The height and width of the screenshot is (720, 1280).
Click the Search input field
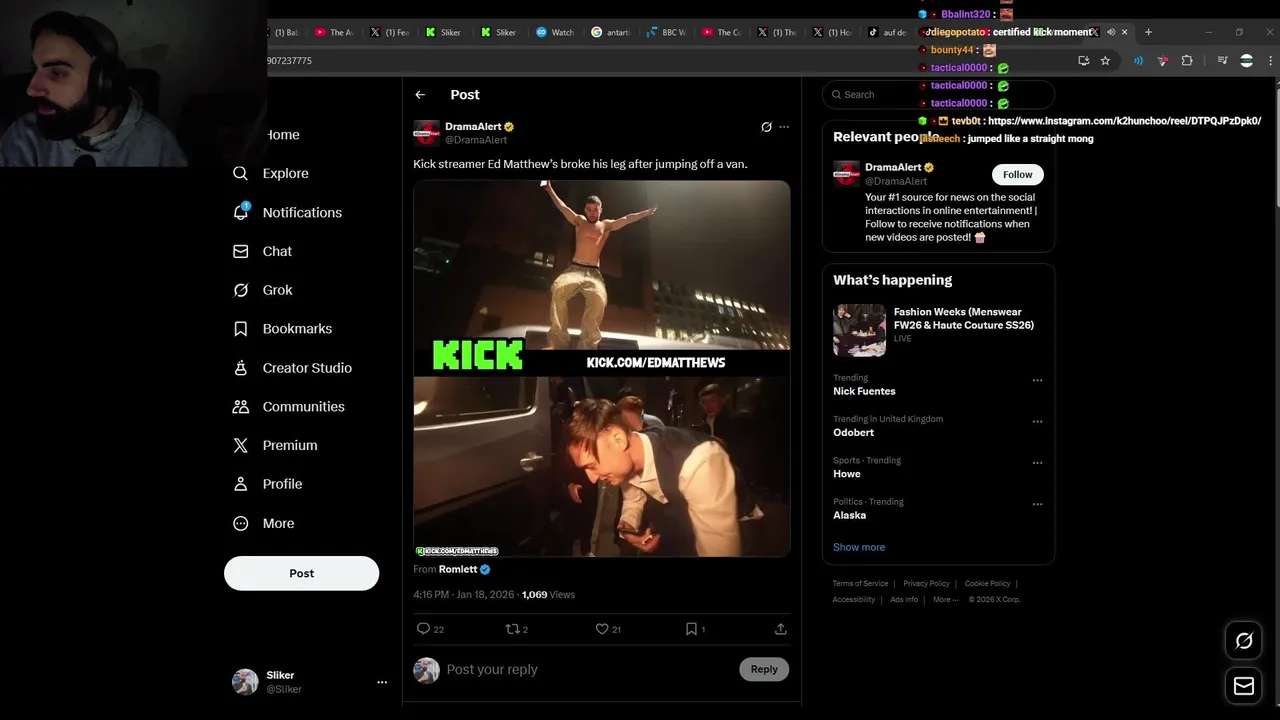click(938, 94)
